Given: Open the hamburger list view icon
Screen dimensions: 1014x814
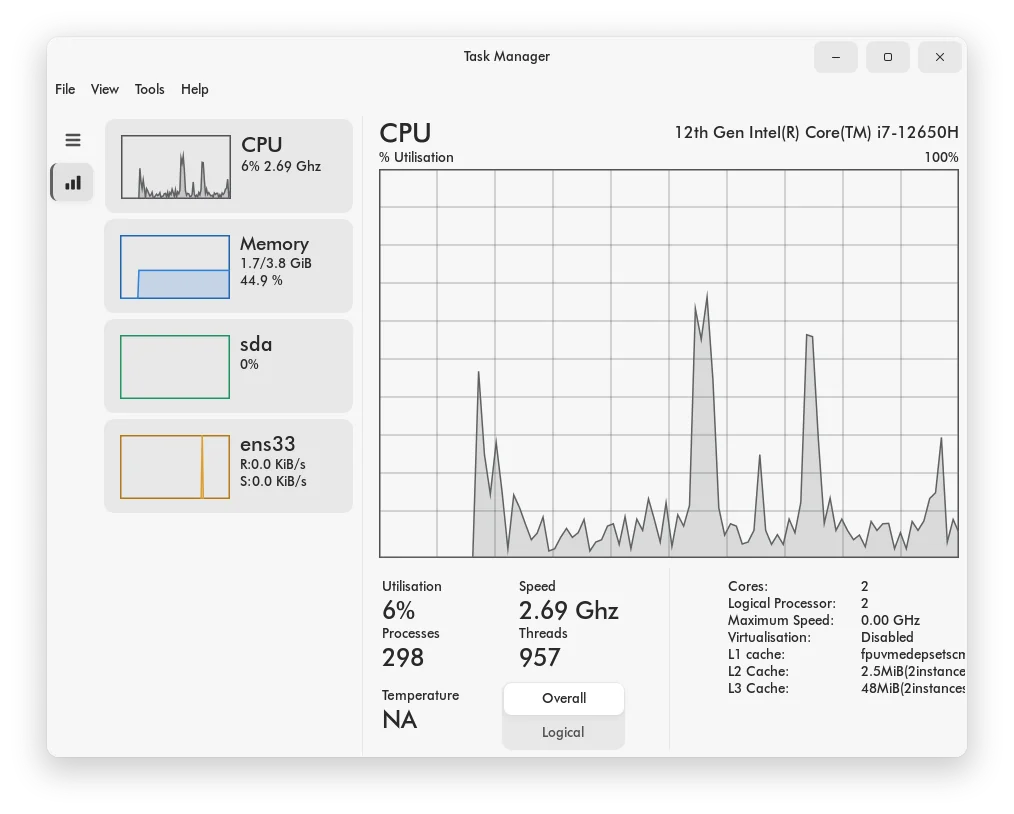Looking at the screenshot, I should [73, 140].
